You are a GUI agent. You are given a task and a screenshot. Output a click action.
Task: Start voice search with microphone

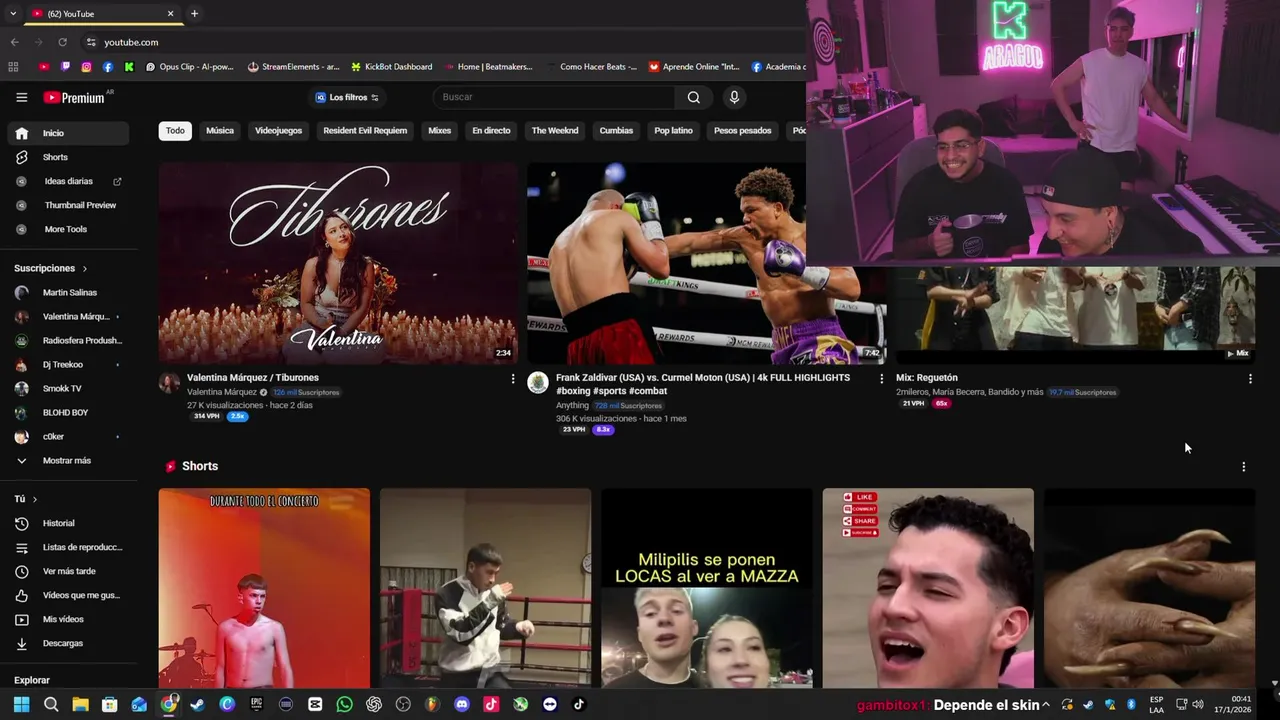[734, 97]
